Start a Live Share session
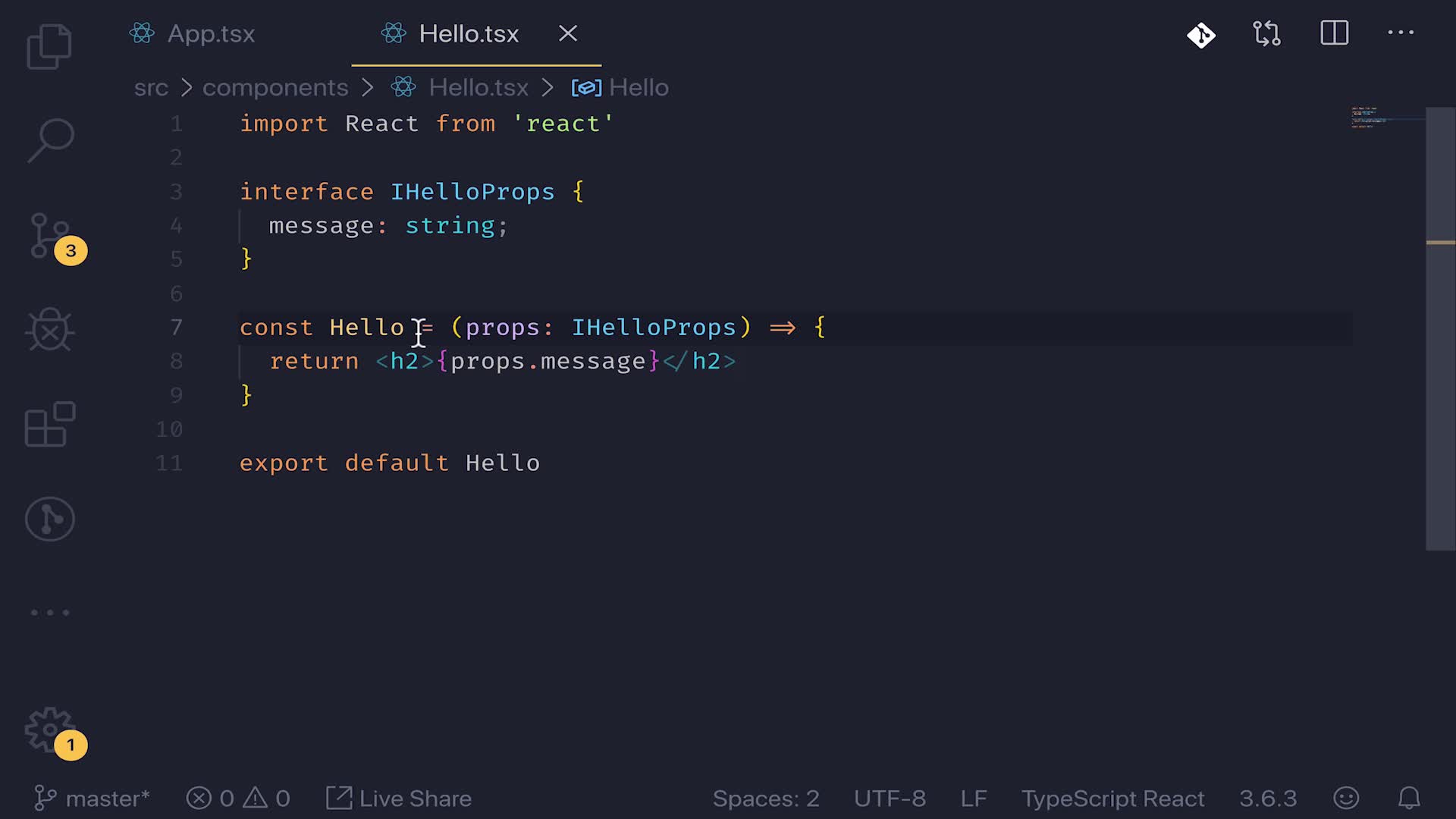 tap(400, 799)
